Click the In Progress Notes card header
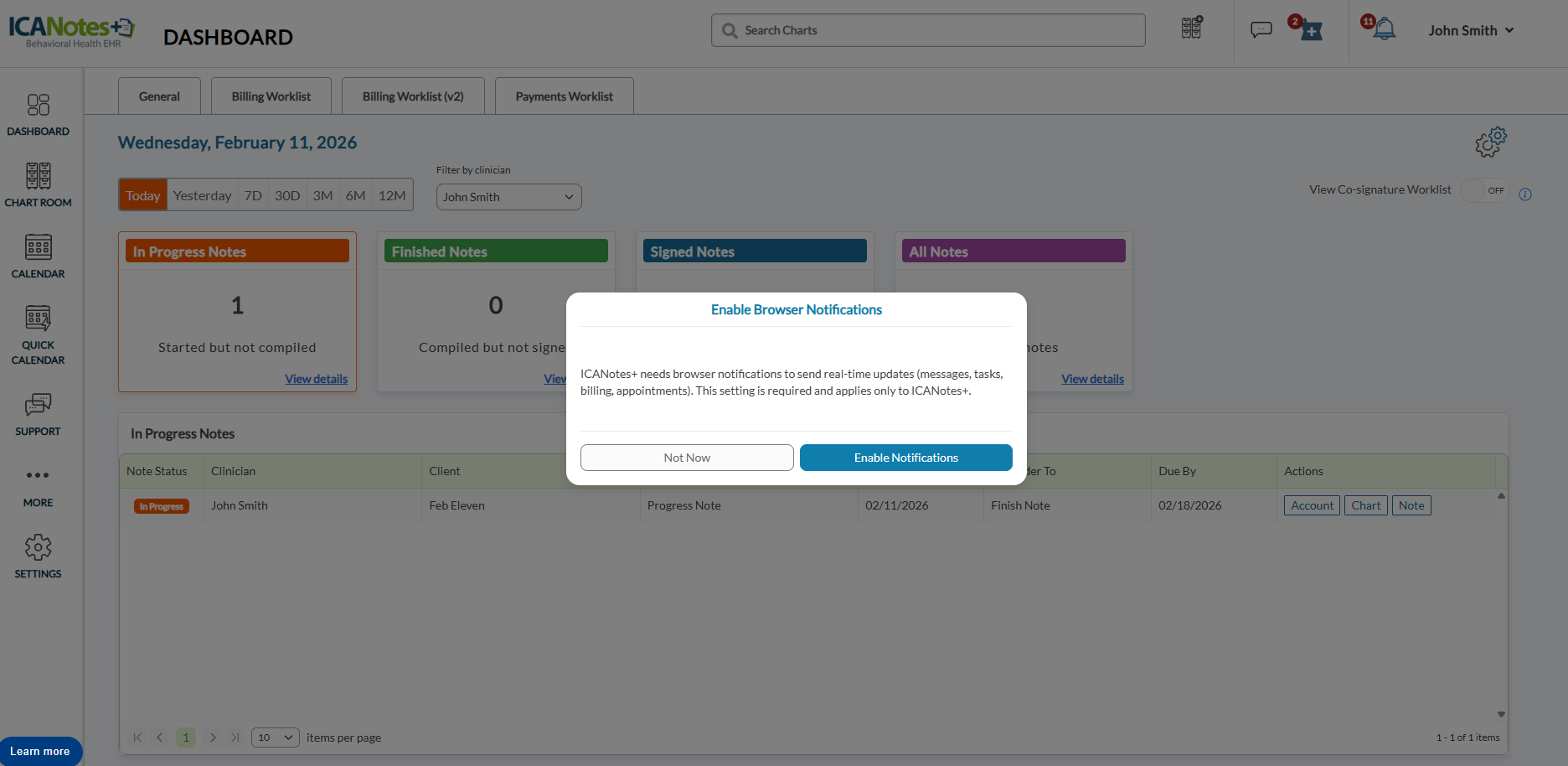Viewport: 1568px width, 766px height. 237,251
